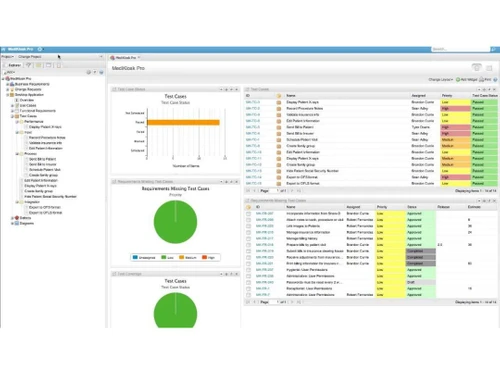The image size is (500, 375).
Task: Open the Project menu
Action: (7, 57)
